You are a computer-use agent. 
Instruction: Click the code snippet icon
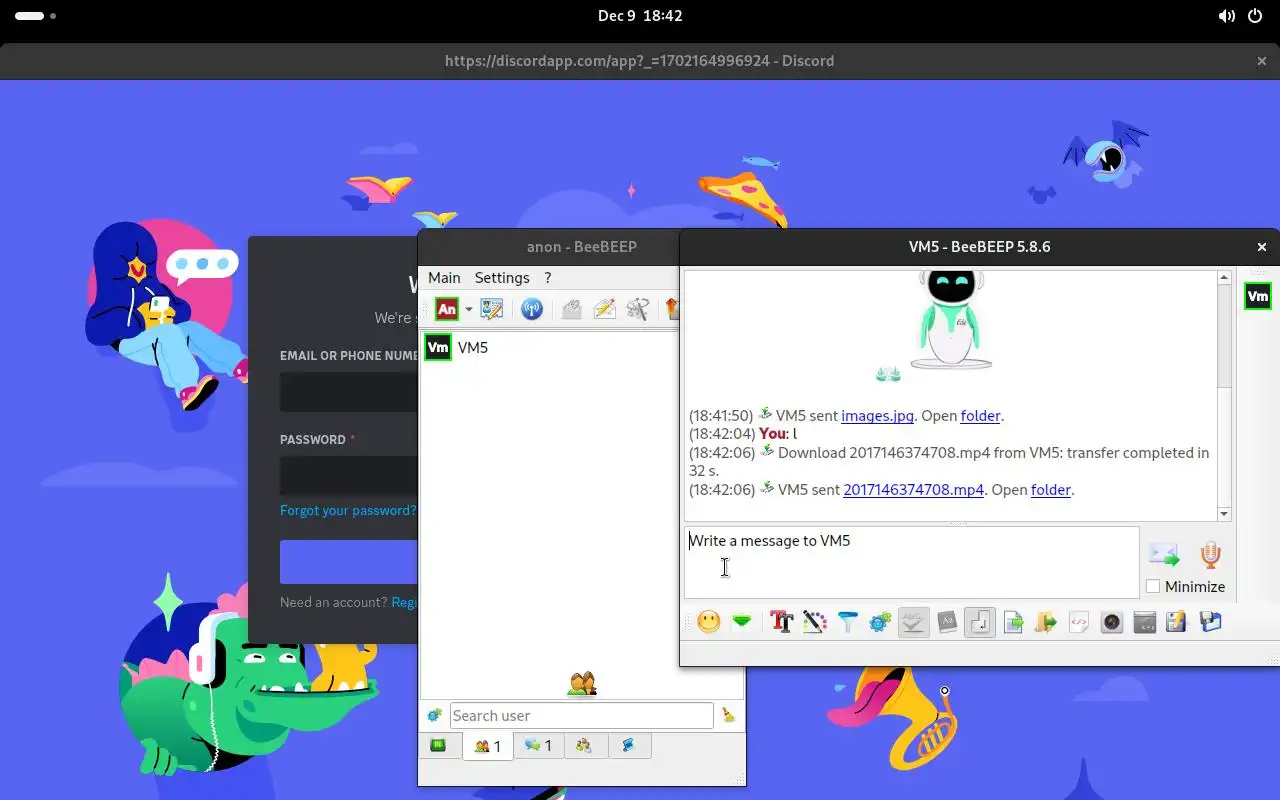1079,622
